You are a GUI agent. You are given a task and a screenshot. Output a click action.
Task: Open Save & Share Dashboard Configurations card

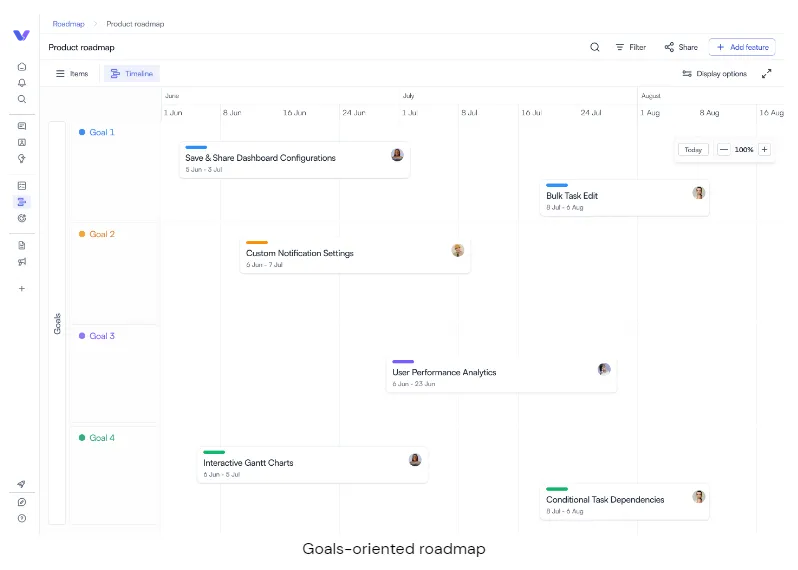click(x=295, y=160)
